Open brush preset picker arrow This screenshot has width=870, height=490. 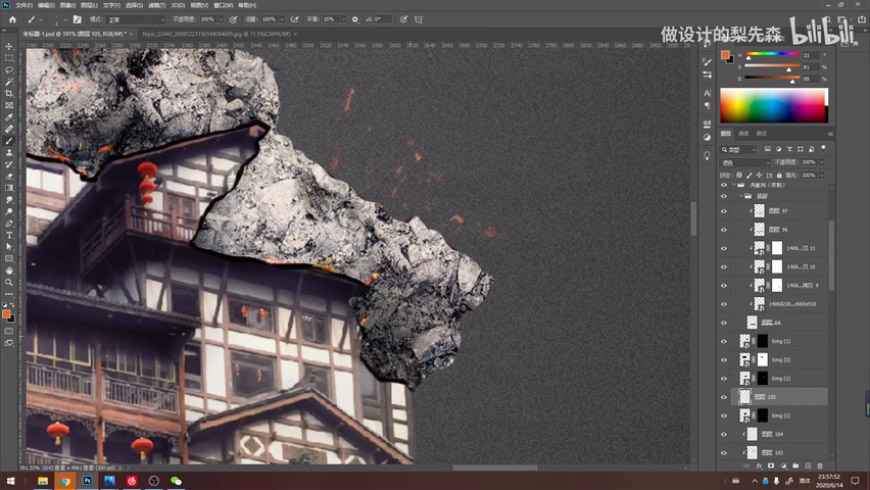(x=65, y=19)
